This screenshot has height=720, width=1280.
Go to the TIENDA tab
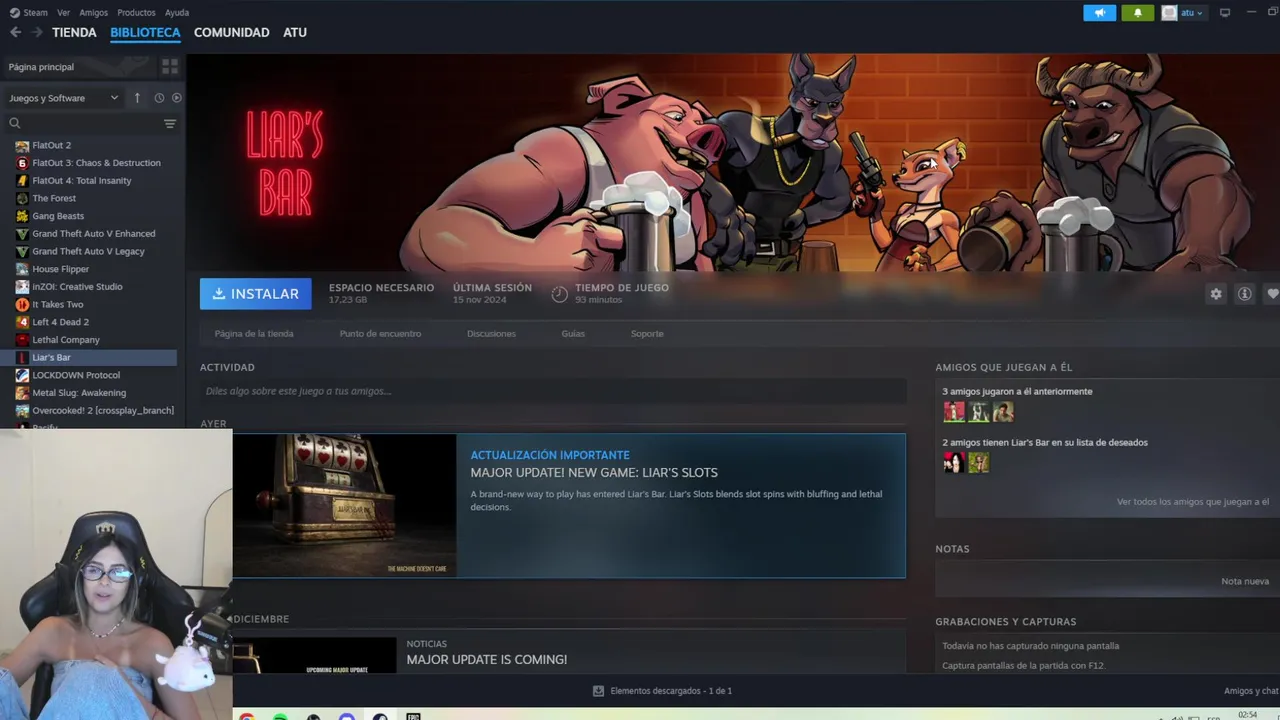click(x=74, y=32)
